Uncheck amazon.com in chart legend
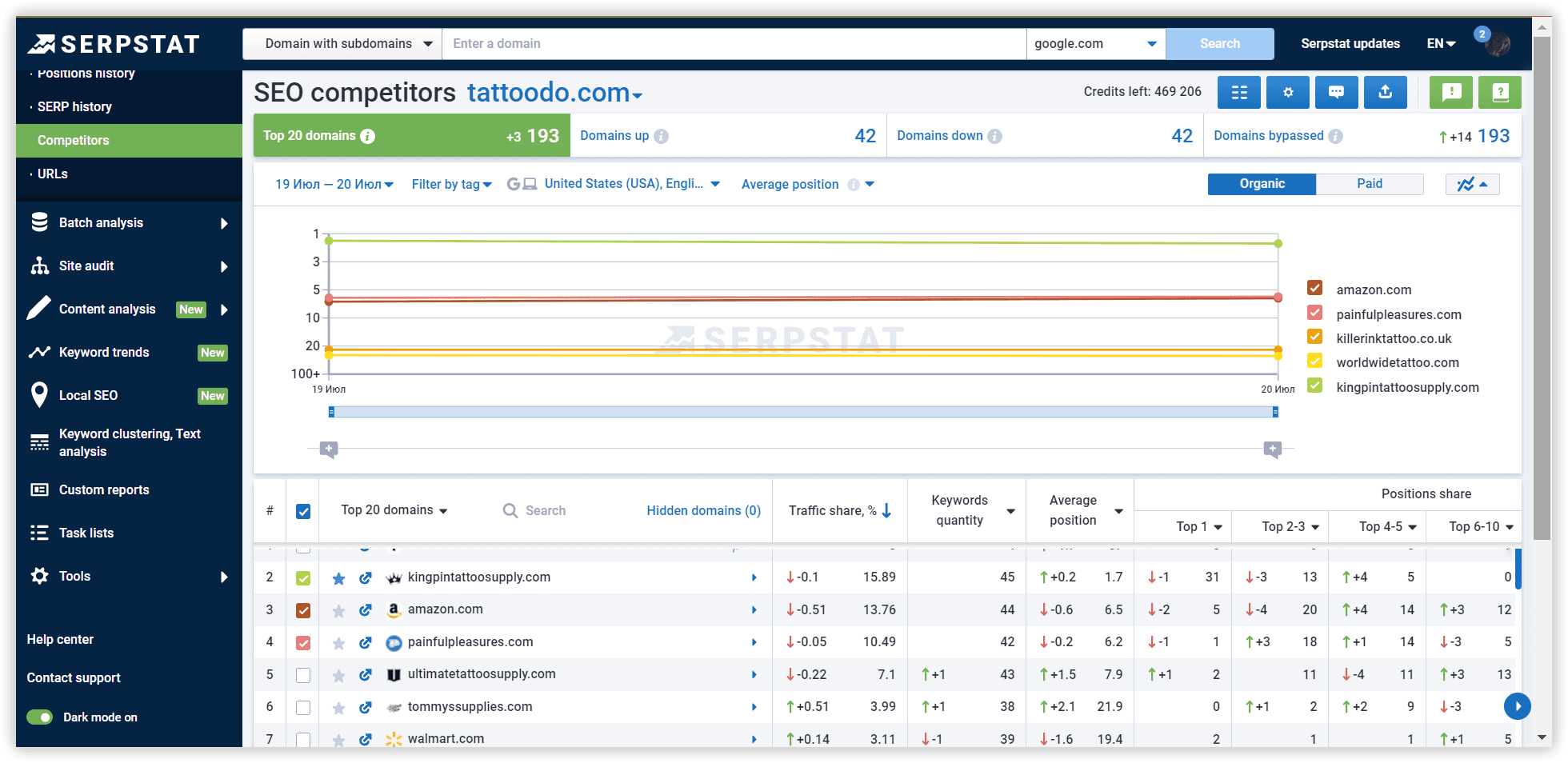 tap(1314, 288)
